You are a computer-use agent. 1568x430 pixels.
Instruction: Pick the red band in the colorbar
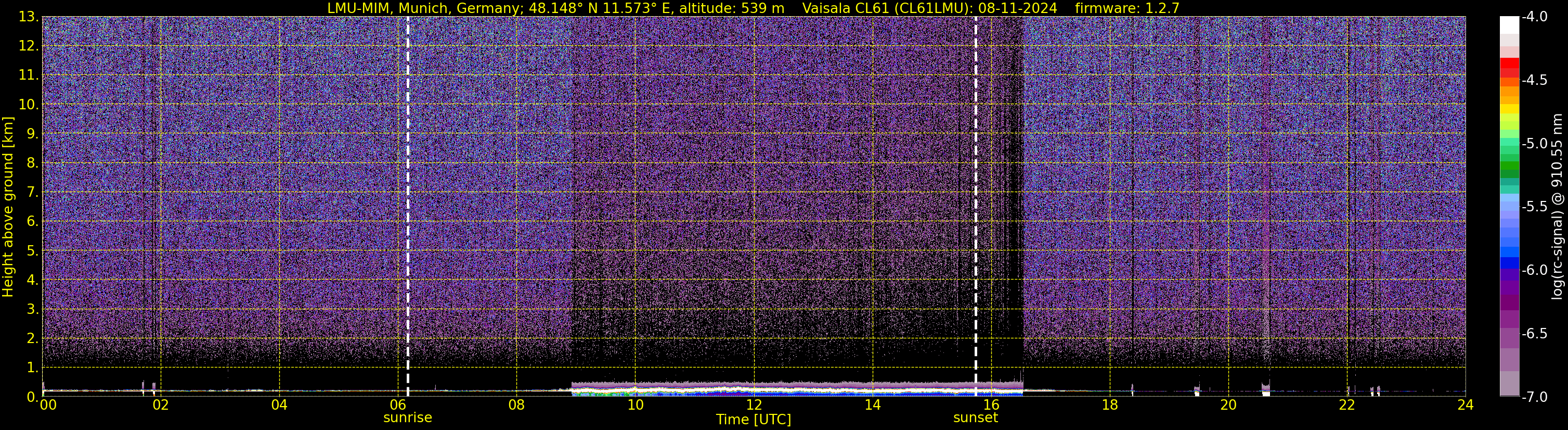coord(1509,64)
